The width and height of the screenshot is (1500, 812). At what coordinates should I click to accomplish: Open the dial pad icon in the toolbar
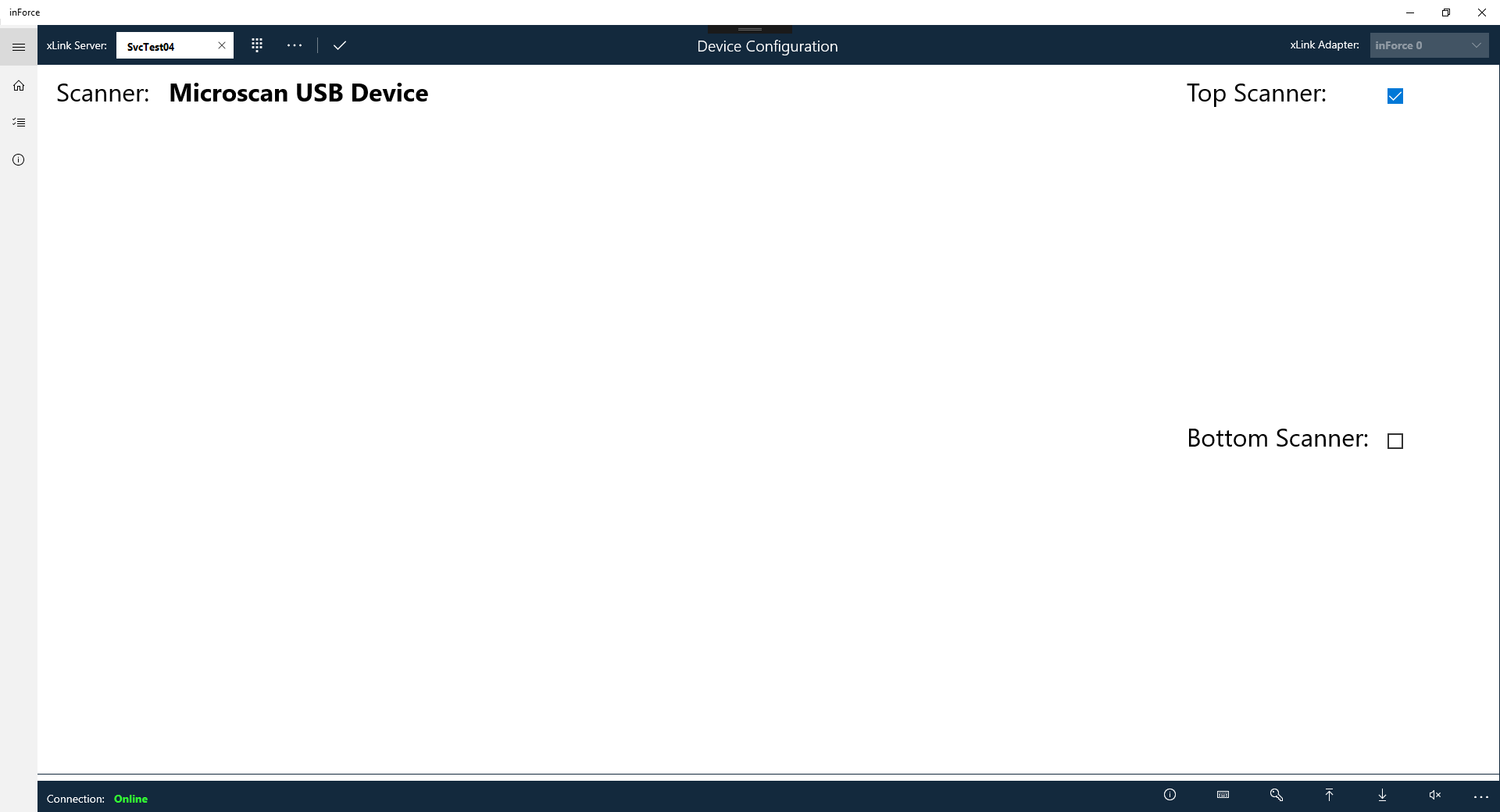pos(257,45)
